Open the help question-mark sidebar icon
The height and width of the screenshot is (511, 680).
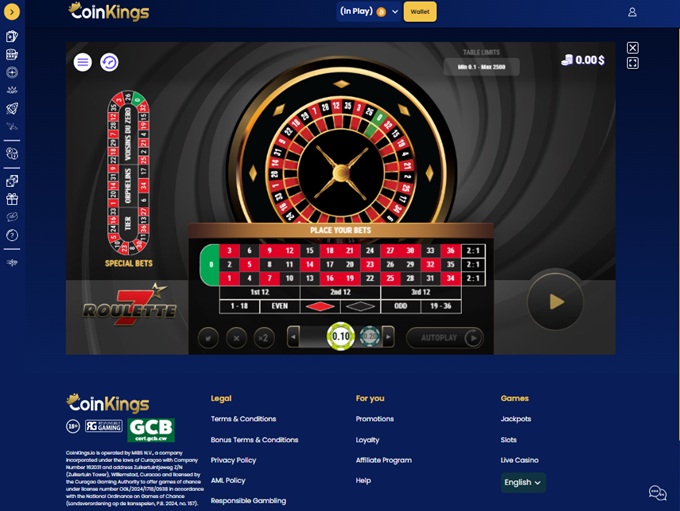pos(12,236)
